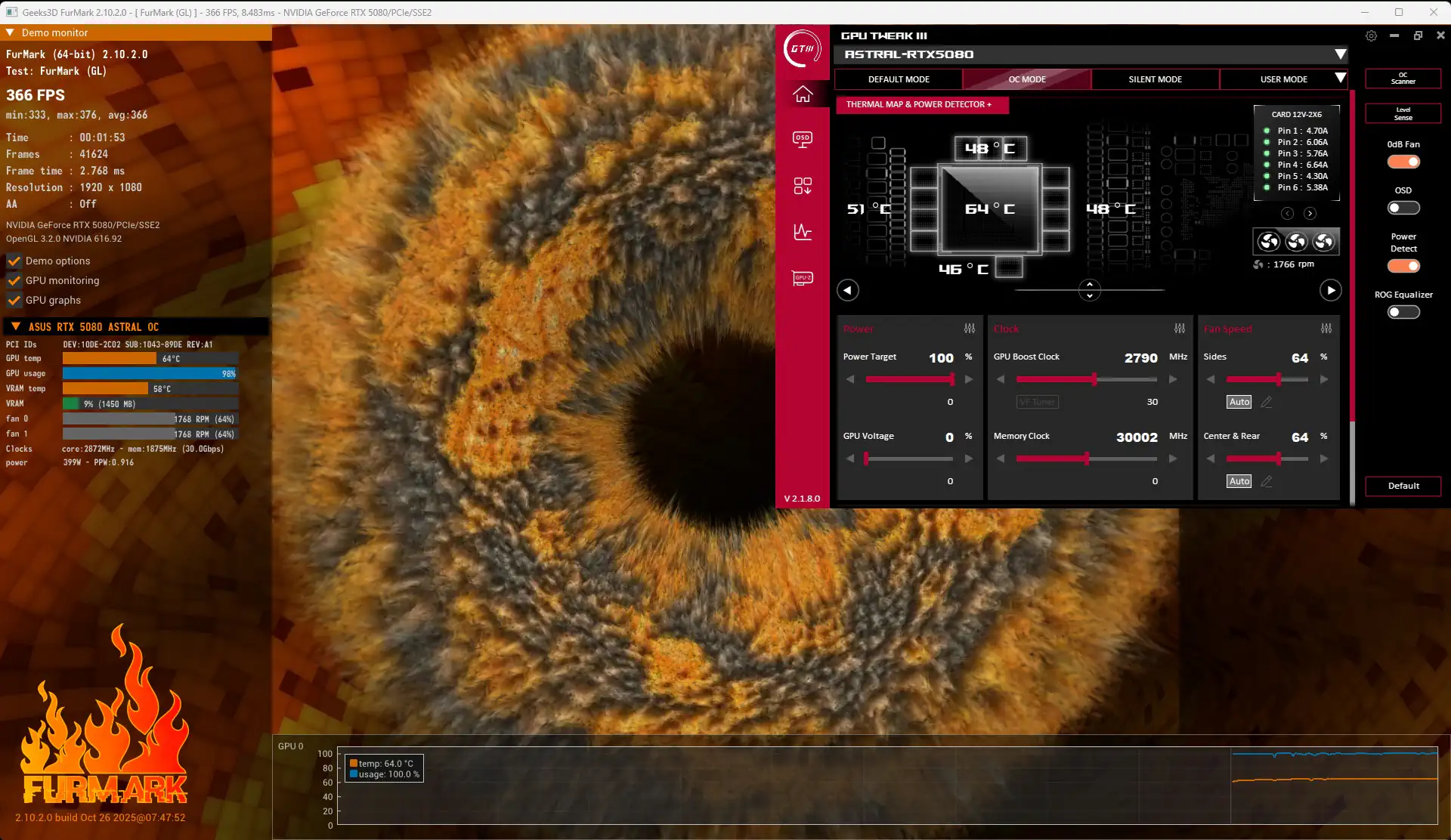Go to previous thermal map page

[848, 290]
